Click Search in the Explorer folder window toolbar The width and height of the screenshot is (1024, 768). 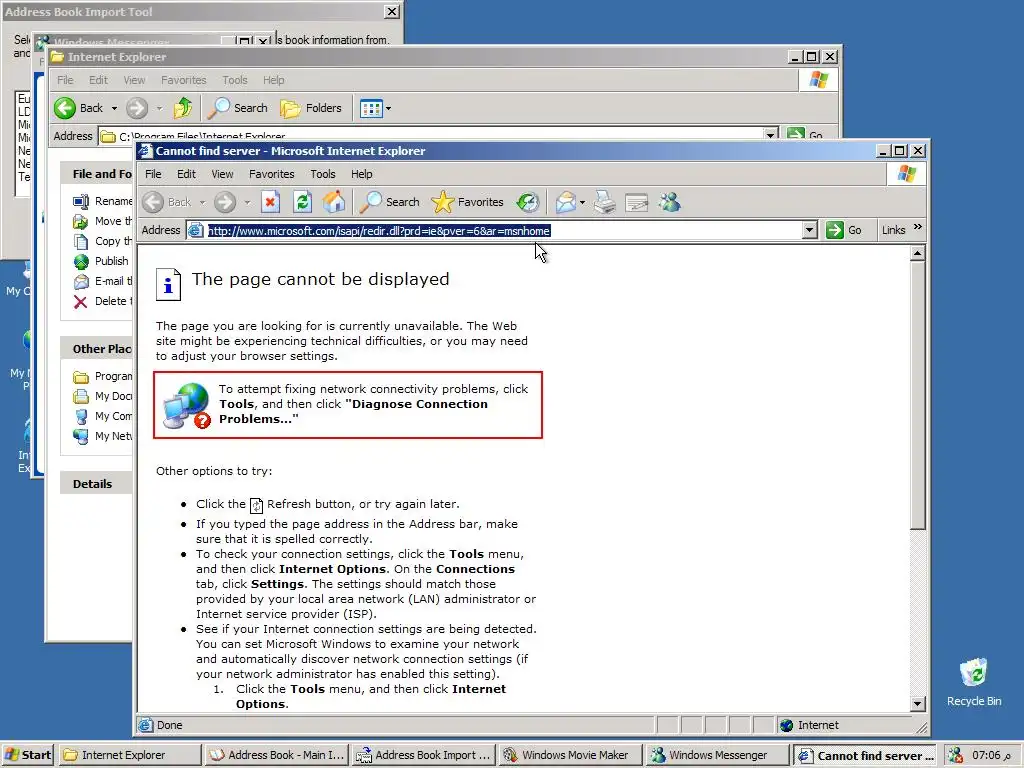[x=238, y=108]
